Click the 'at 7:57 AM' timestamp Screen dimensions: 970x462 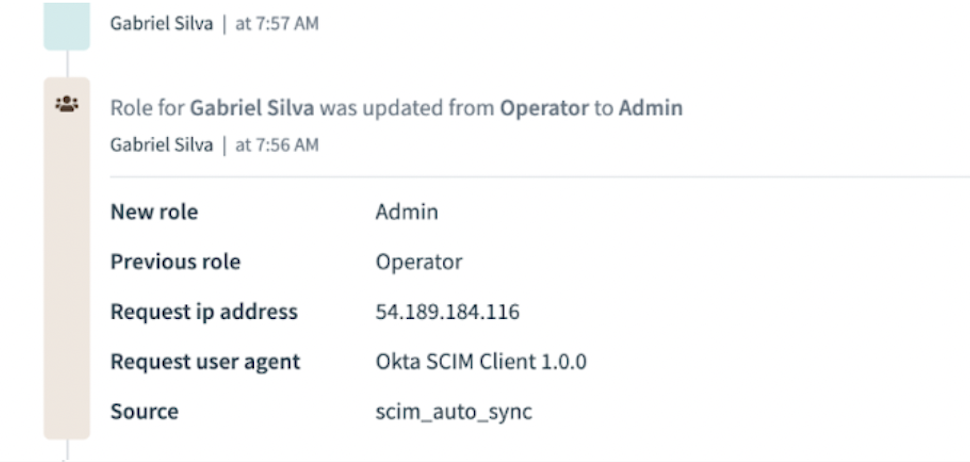[277, 24]
